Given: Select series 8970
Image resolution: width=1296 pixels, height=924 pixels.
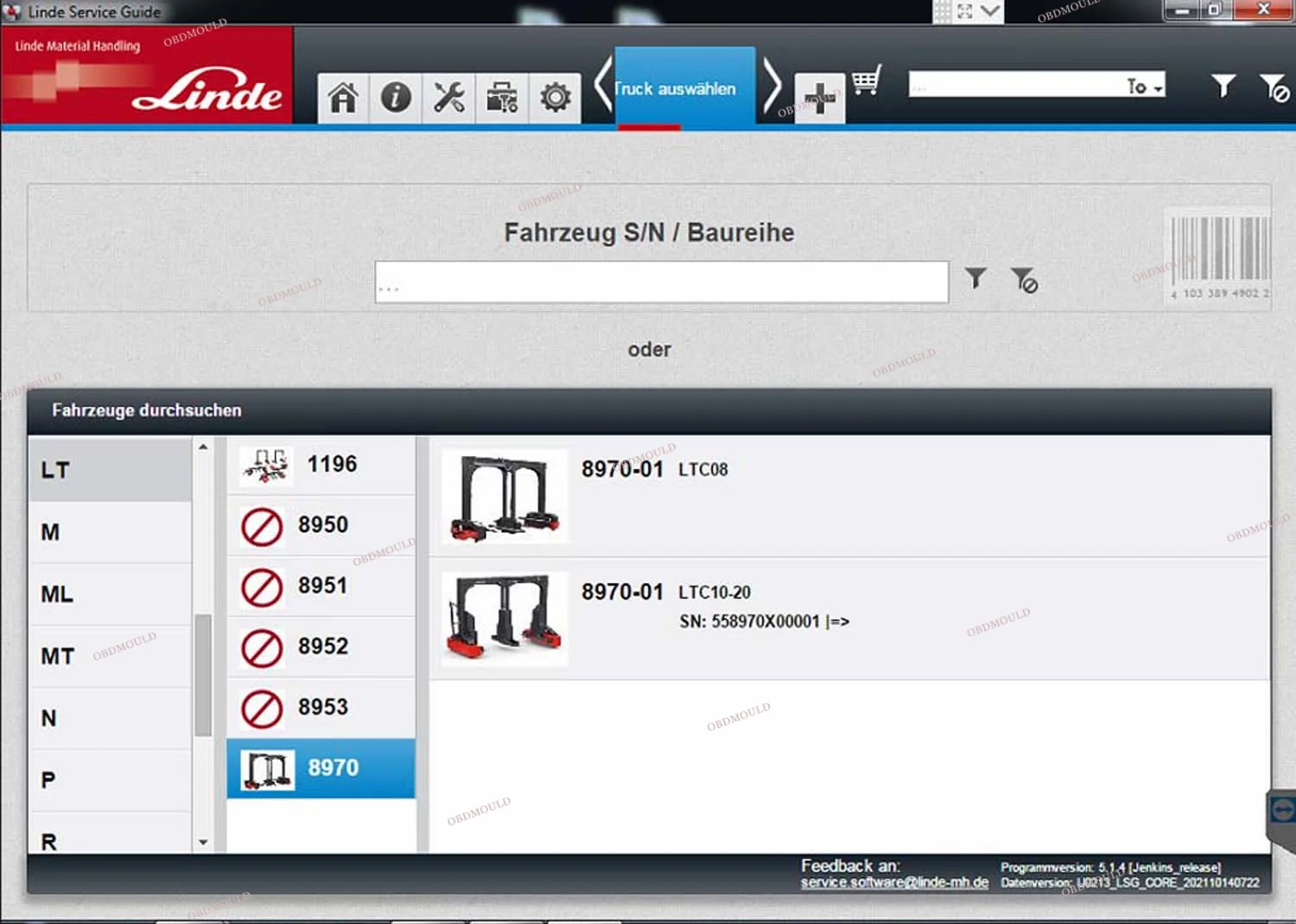Looking at the screenshot, I should pos(321,768).
